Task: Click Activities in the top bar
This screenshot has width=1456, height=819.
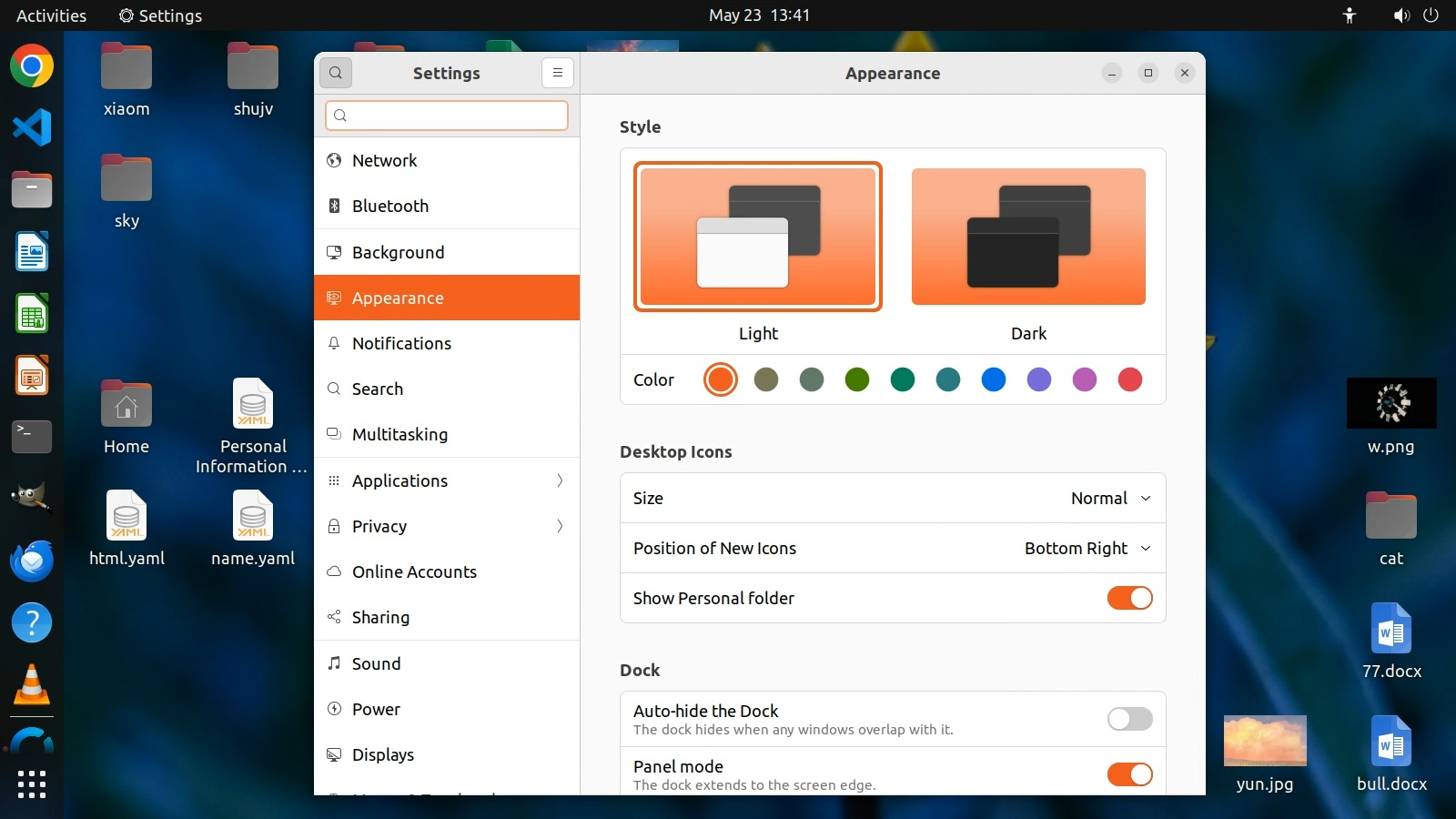Action: point(51,15)
